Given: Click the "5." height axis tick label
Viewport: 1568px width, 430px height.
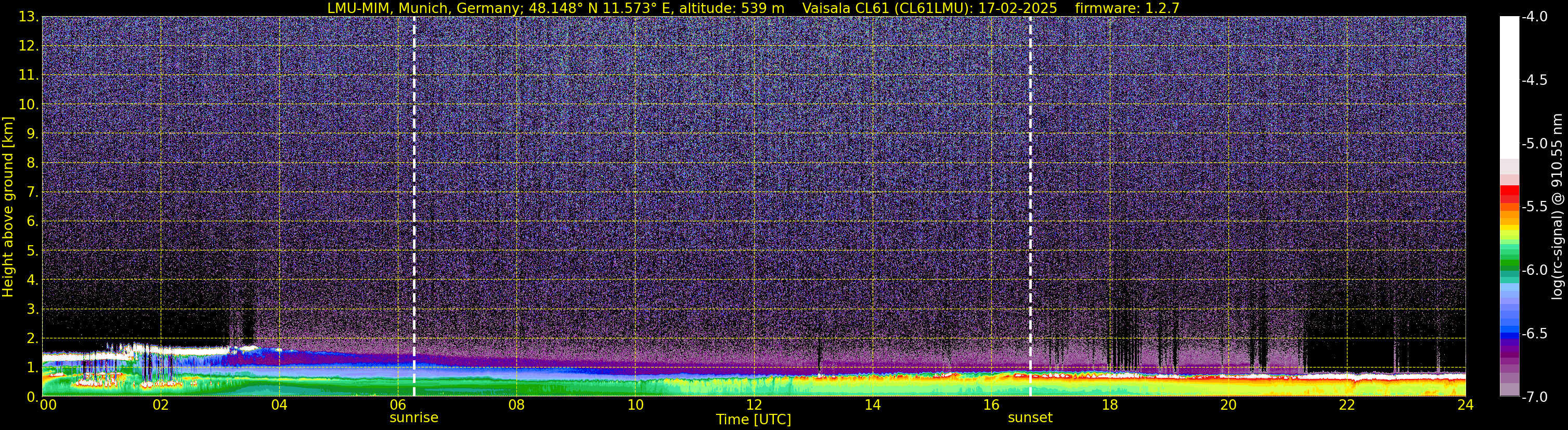Looking at the screenshot, I should click(32, 251).
